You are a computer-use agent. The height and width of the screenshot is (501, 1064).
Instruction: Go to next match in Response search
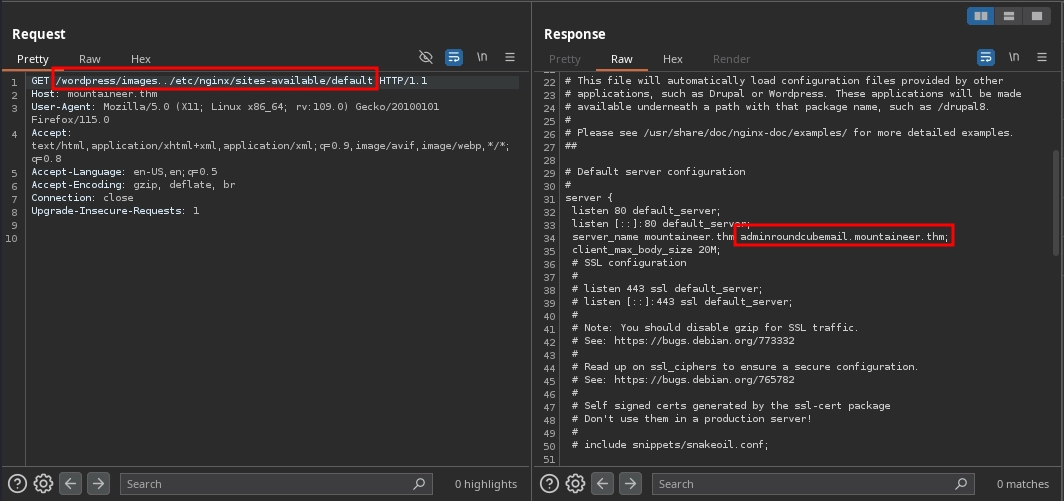(x=630, y=484)
